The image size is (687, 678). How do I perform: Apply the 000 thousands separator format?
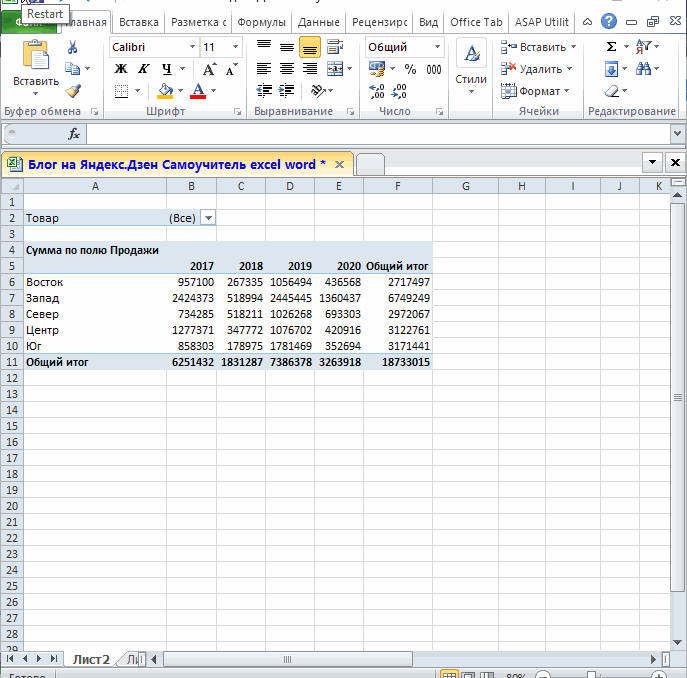point(434,69)
